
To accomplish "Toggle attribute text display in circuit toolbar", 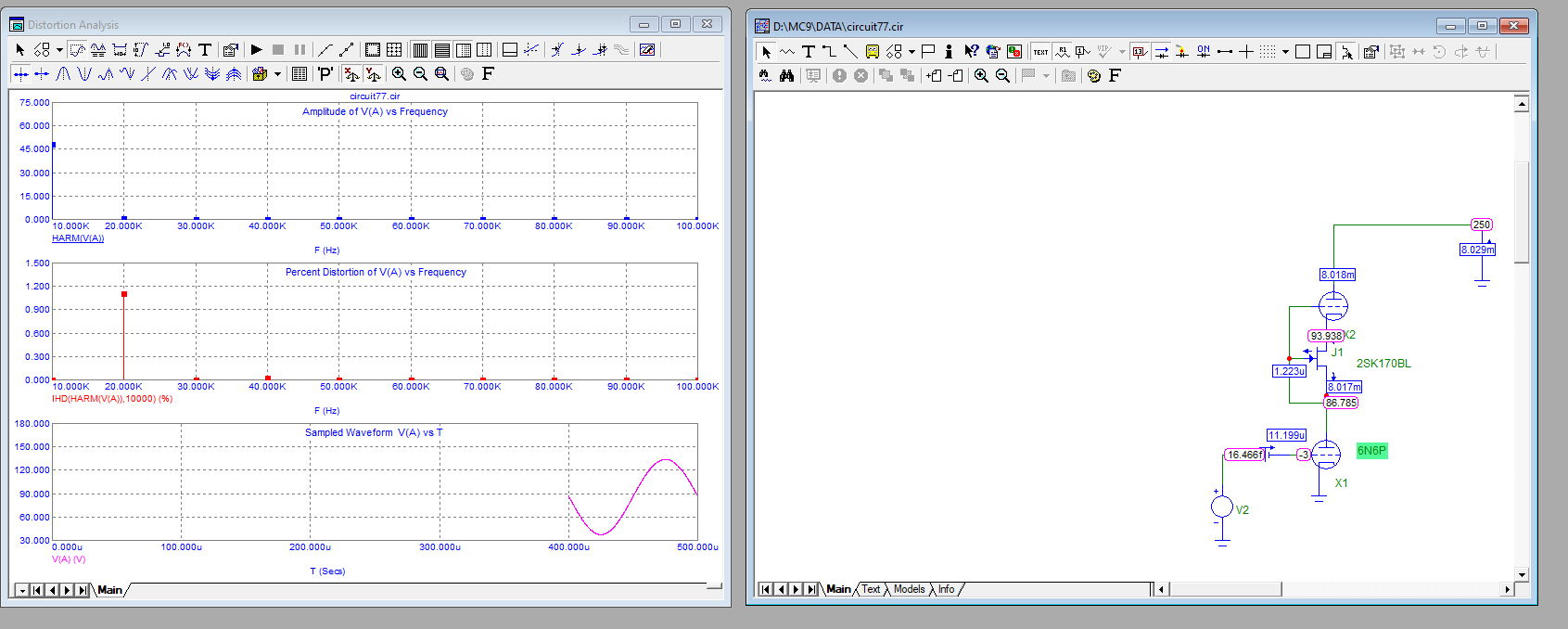I will point(1063,52).
